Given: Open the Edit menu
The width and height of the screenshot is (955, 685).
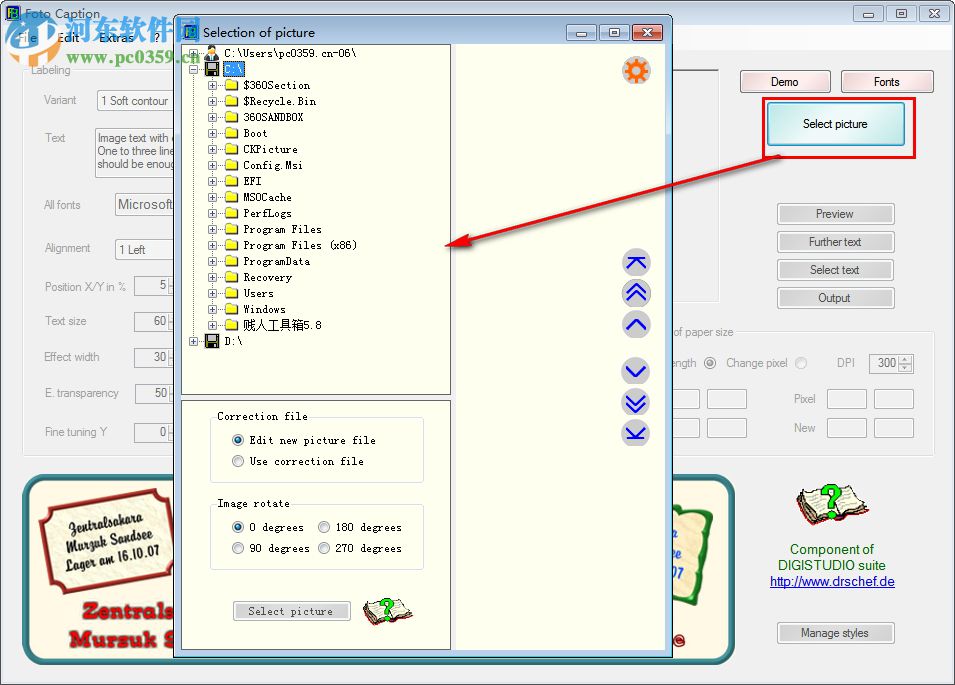Looking at the screenshot, I should [x=68, y=38].
